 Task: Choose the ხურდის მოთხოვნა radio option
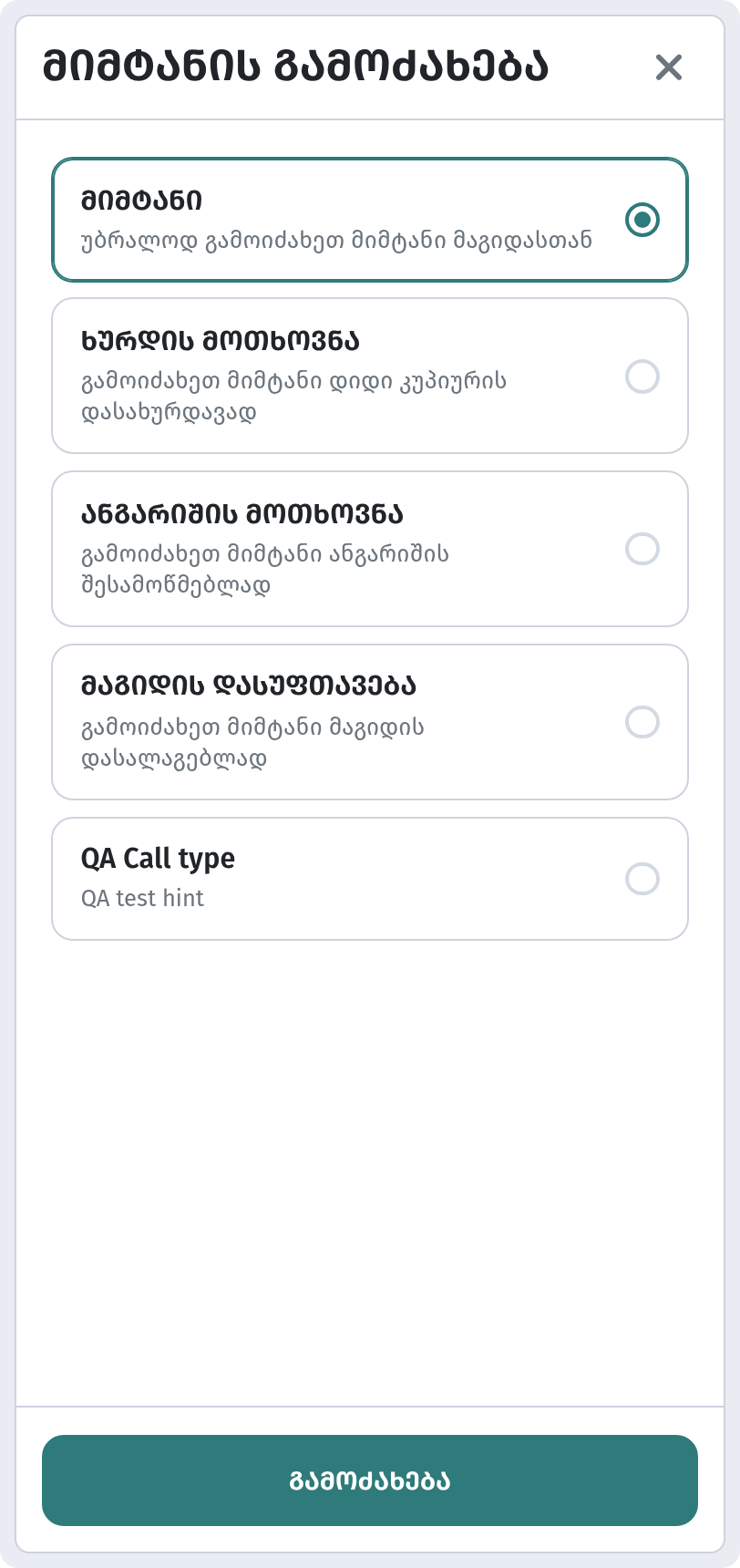[642, 377]
